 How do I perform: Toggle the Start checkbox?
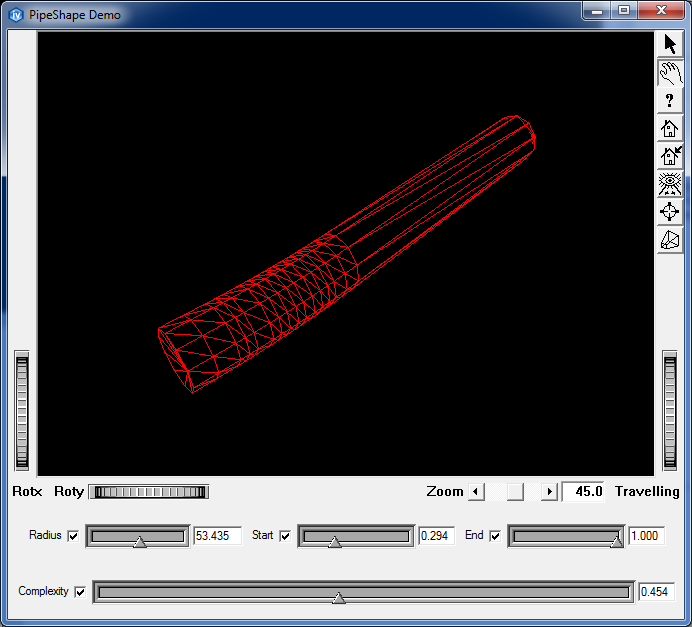click(285, 536)
